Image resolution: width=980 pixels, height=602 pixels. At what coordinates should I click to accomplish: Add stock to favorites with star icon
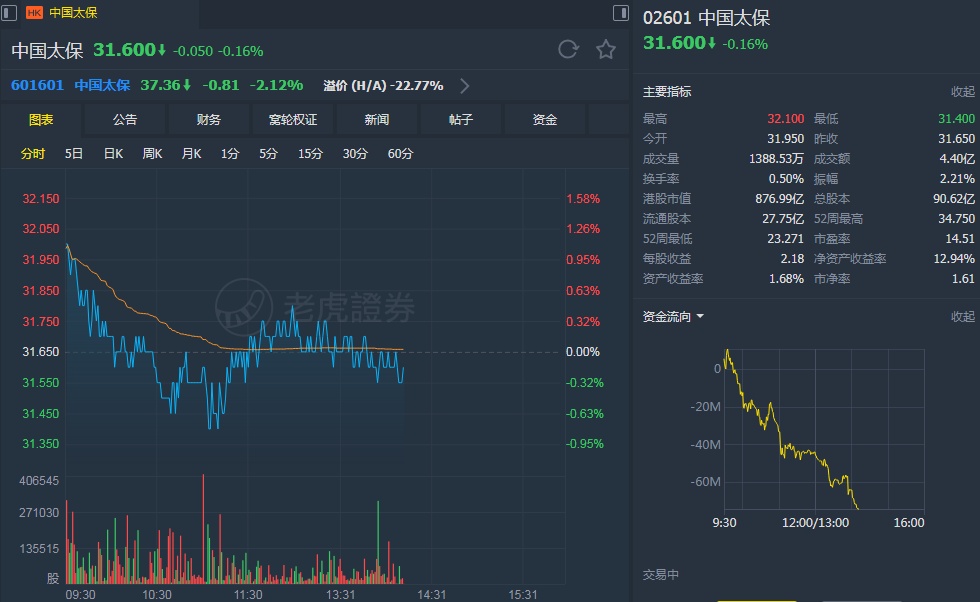point(605,49)
